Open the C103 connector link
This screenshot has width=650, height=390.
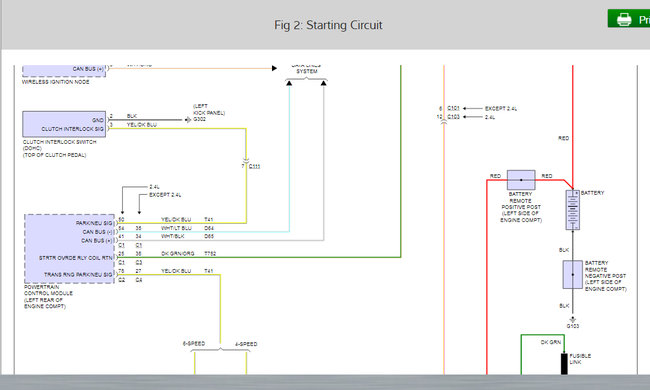coord(453,117)
